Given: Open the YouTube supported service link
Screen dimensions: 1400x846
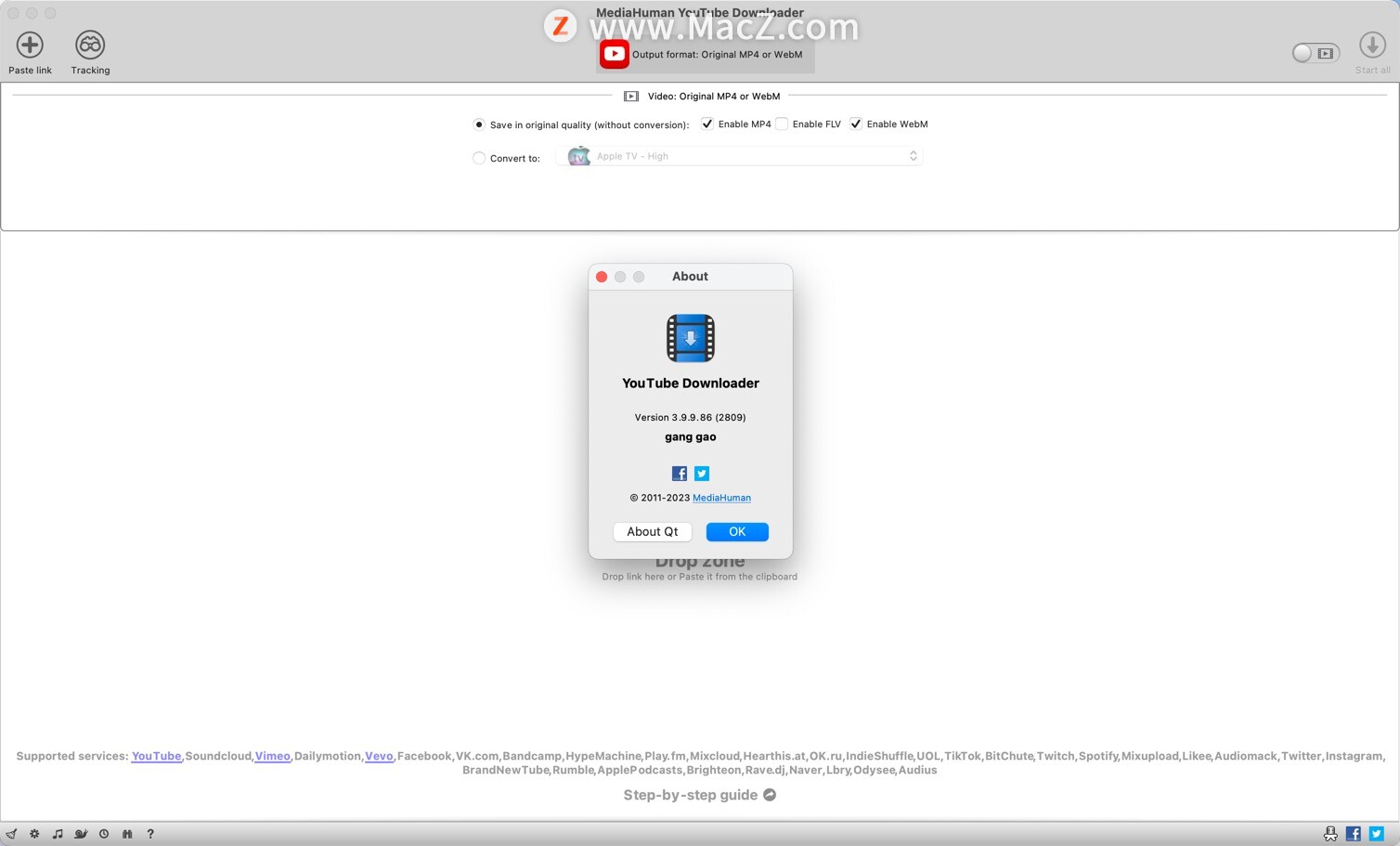Looking at the screenshot, I should [156, 756].
